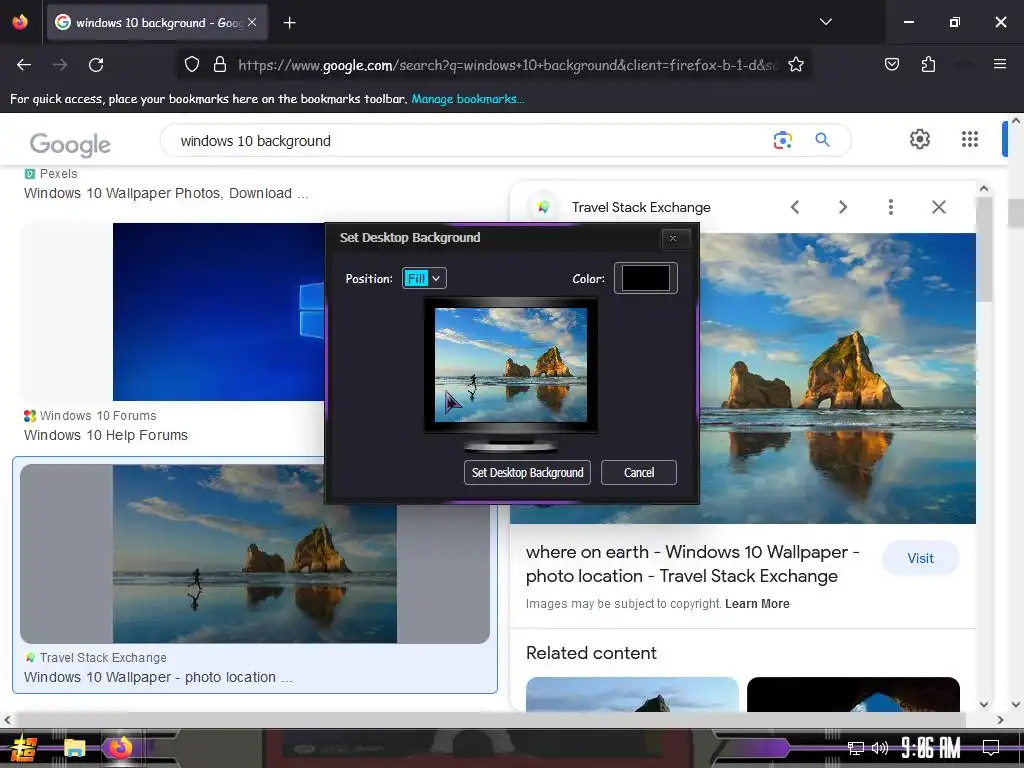Image resolution: width=1024 pixels, height=768 pixels.
Task: Close the Travel Stack Exchange image preview panel
Action: point(938,207)
